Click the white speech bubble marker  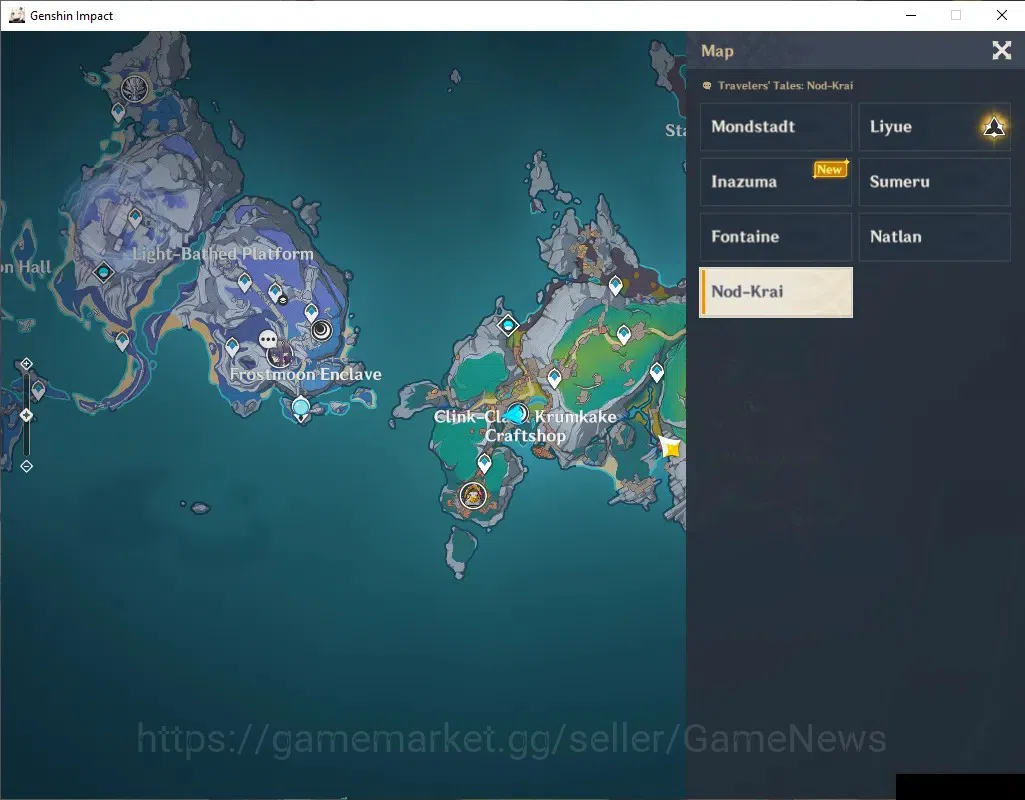coord(267,339)
